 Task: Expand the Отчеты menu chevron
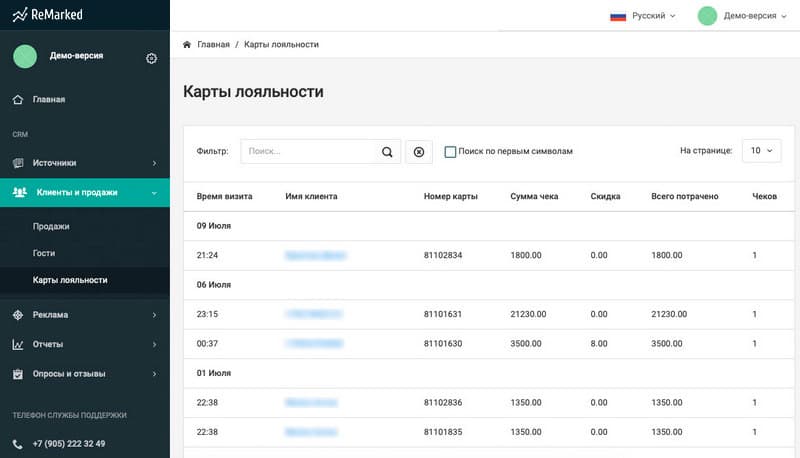click(x=155, y=345)
